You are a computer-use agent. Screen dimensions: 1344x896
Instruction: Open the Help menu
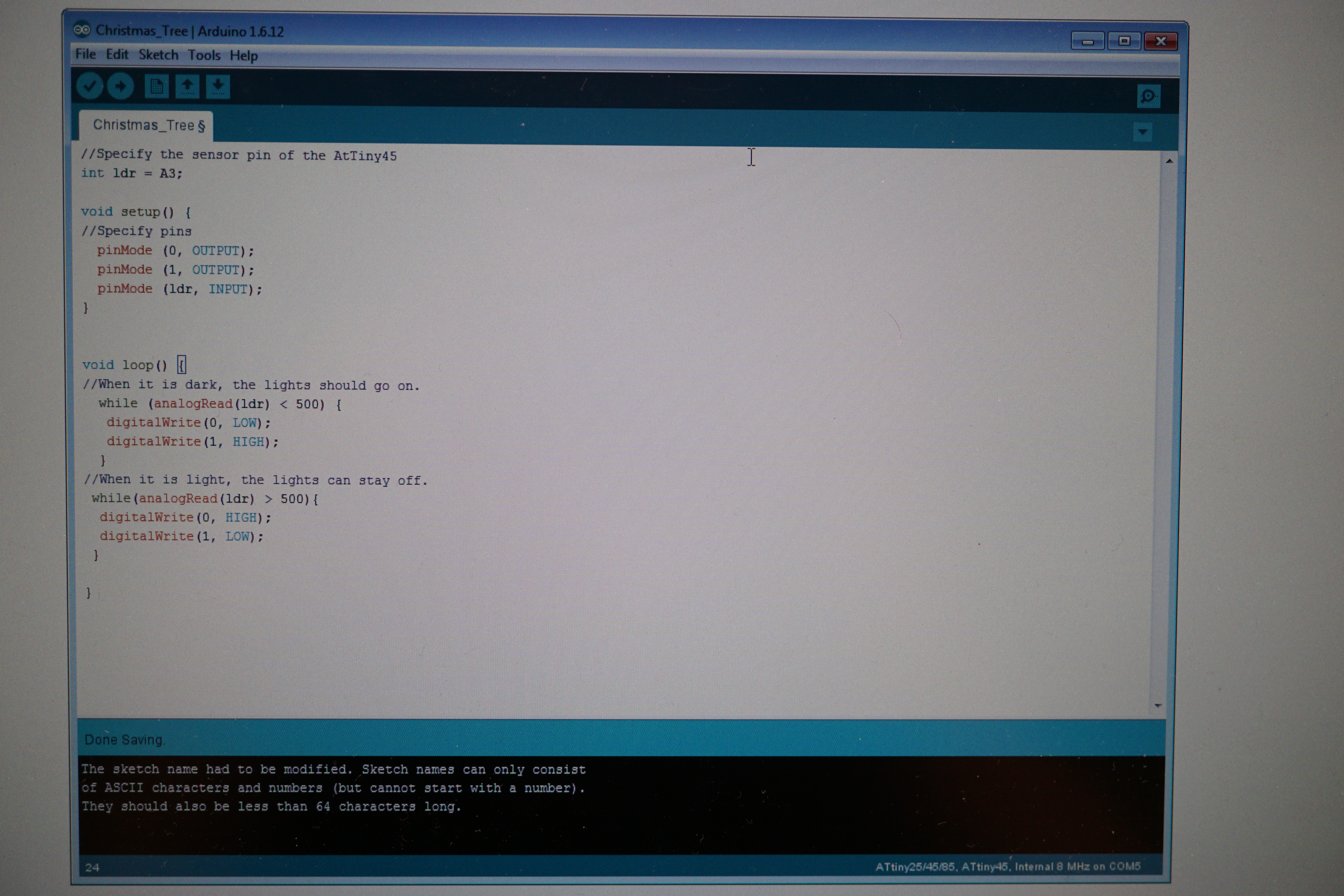coord(244,56)
